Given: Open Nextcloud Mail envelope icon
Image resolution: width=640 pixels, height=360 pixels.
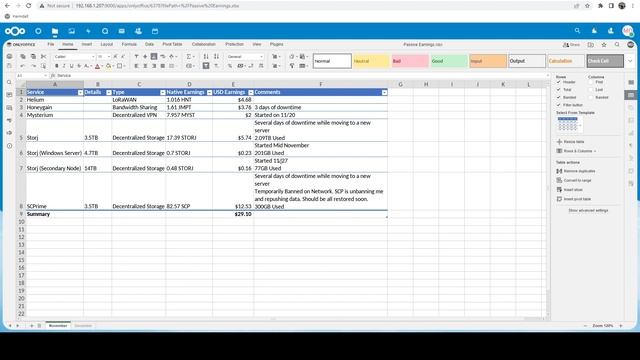Looking at the screenshot, I should [x=122, y=31].
